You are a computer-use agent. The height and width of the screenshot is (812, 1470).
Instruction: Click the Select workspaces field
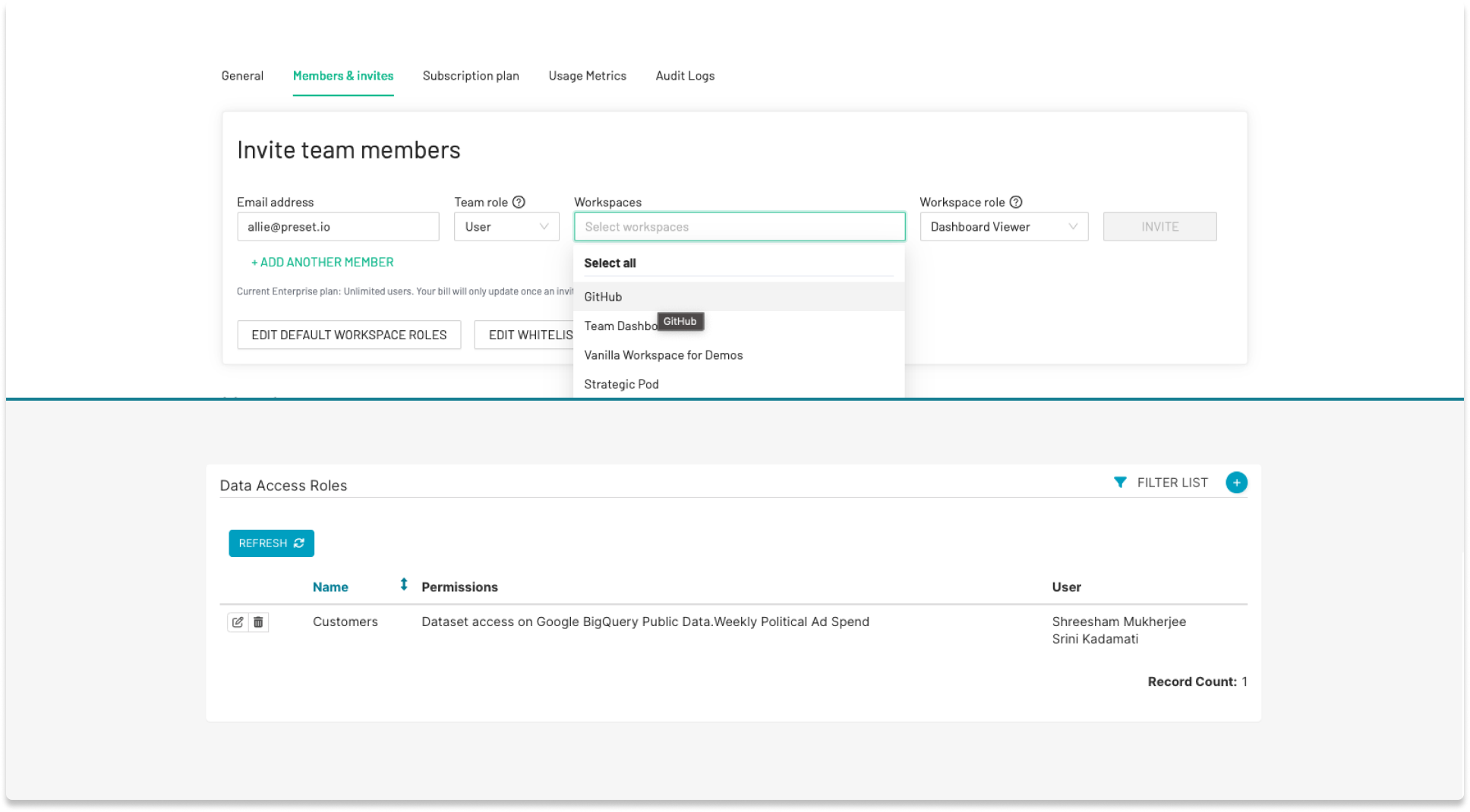pos(739,227)
